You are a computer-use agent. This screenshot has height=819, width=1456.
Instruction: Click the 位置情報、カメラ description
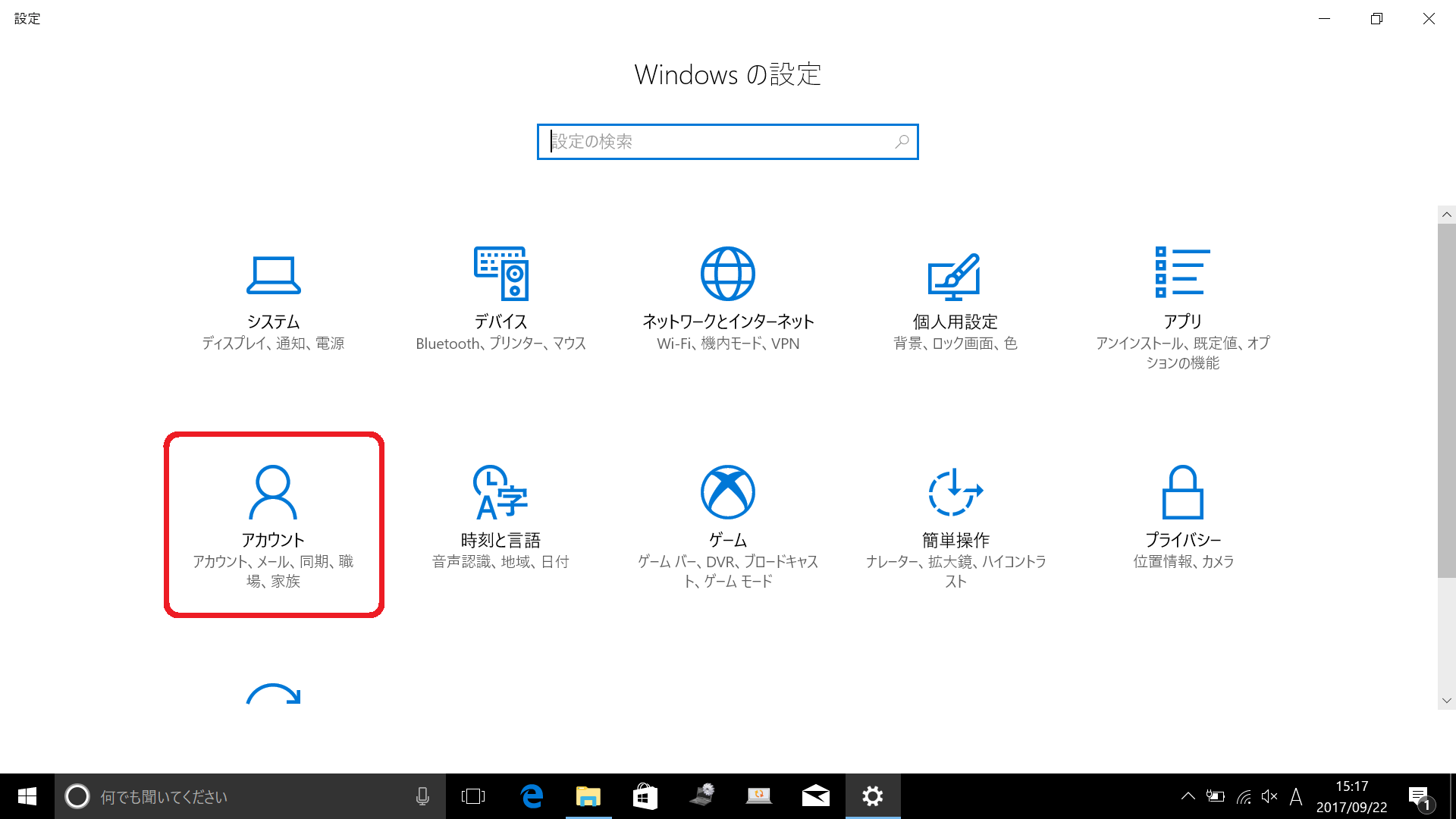pyautogui.click(x=1183, y=562)
